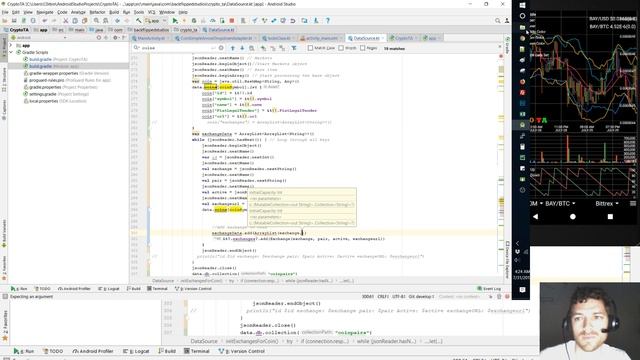
Task: Tap the emulator Recents square button
Action: tap(610, 217)
